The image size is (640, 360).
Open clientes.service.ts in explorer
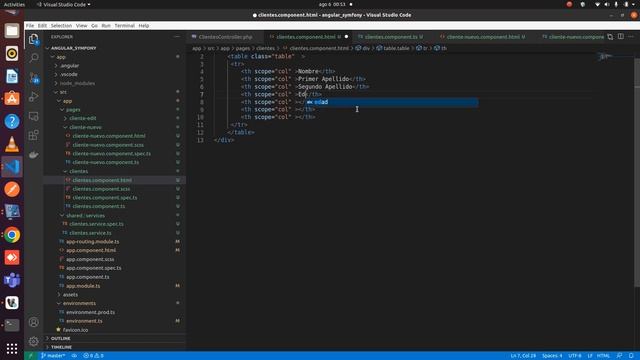pyautogui.click(x=90, y=233)
